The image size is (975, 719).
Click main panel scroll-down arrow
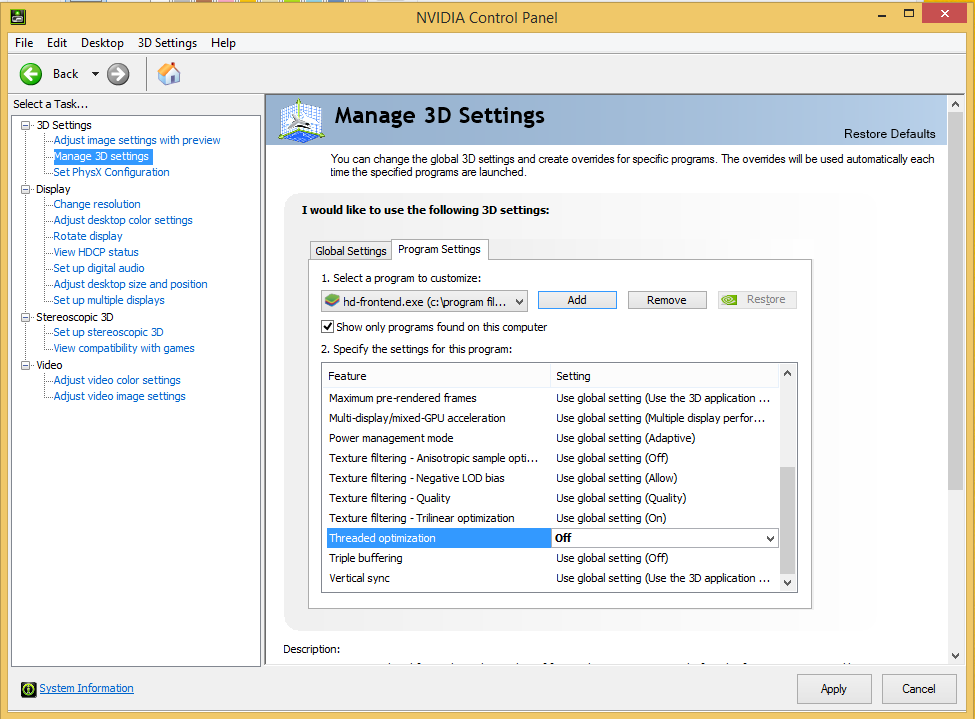(x=956, y=656)
